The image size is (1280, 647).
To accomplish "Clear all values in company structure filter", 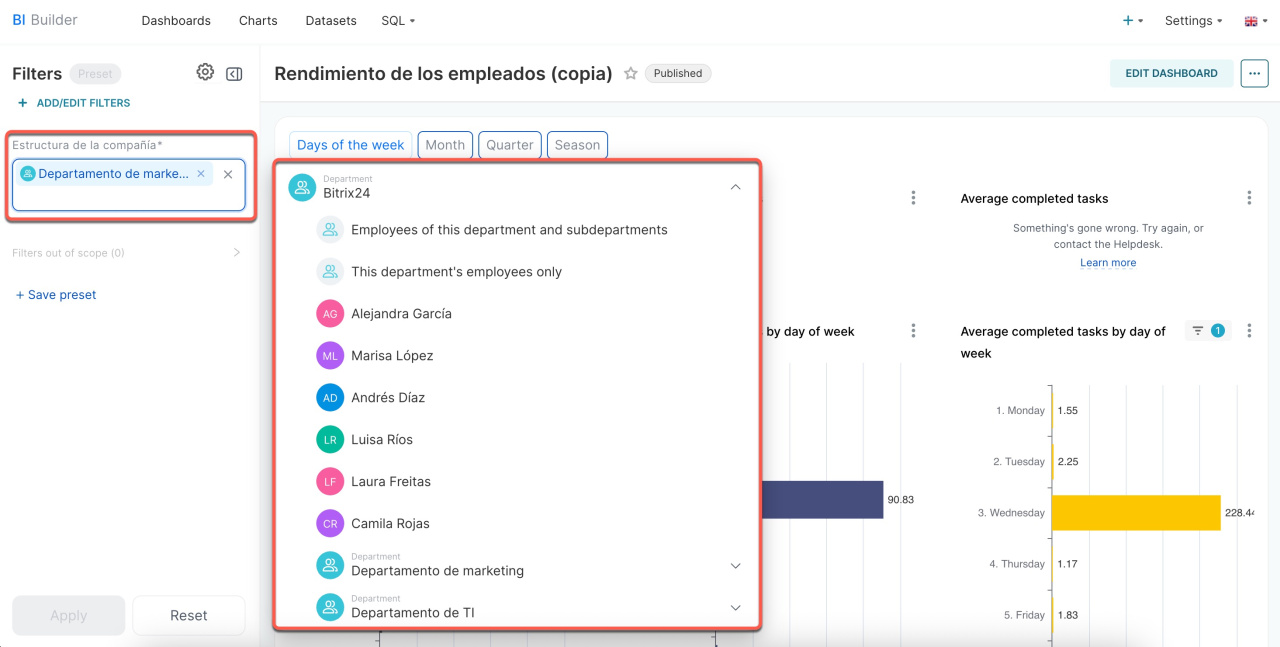I will click(228, 174).
